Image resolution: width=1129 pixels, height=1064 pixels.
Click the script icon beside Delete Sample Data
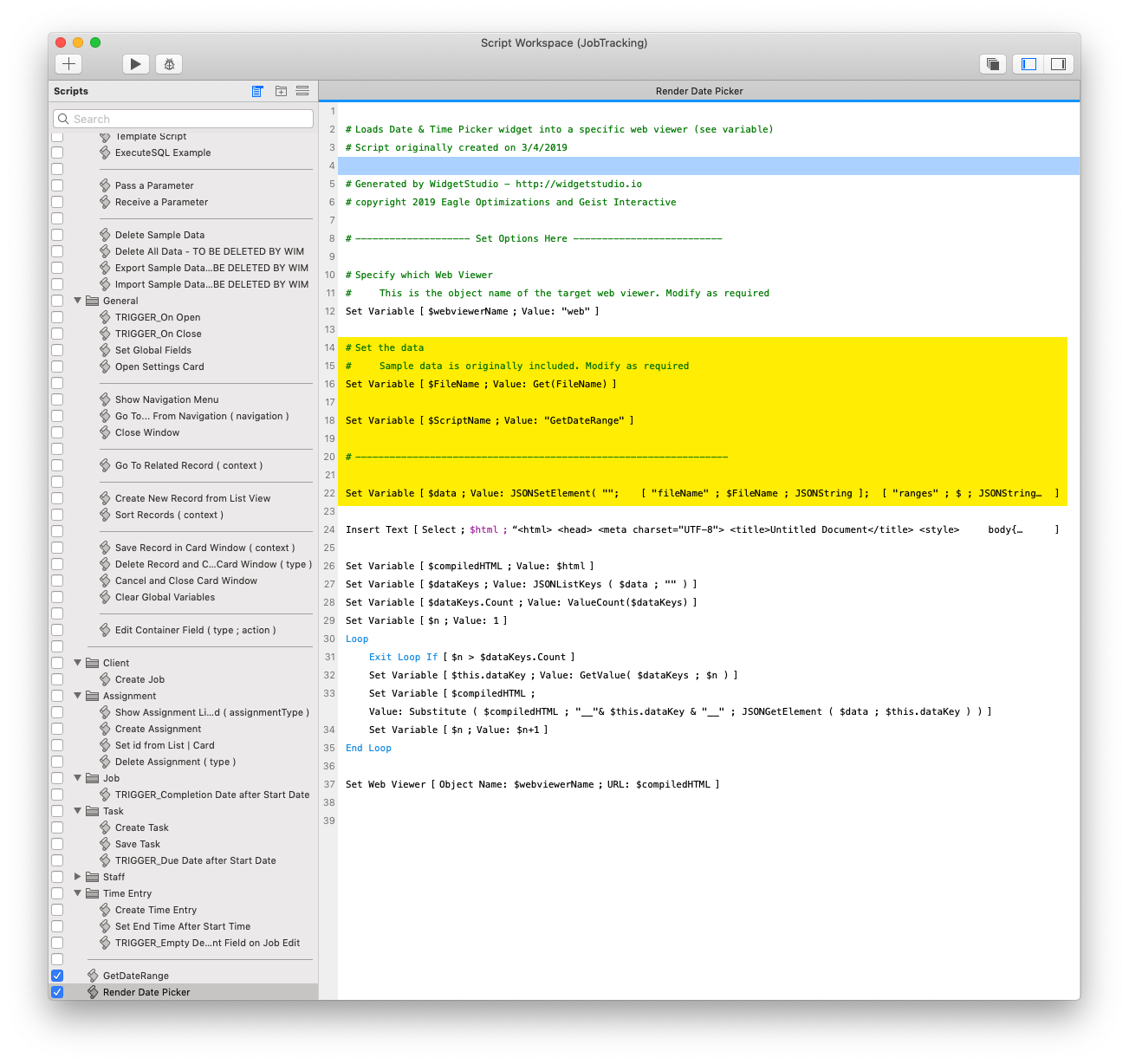coord(105,235)
